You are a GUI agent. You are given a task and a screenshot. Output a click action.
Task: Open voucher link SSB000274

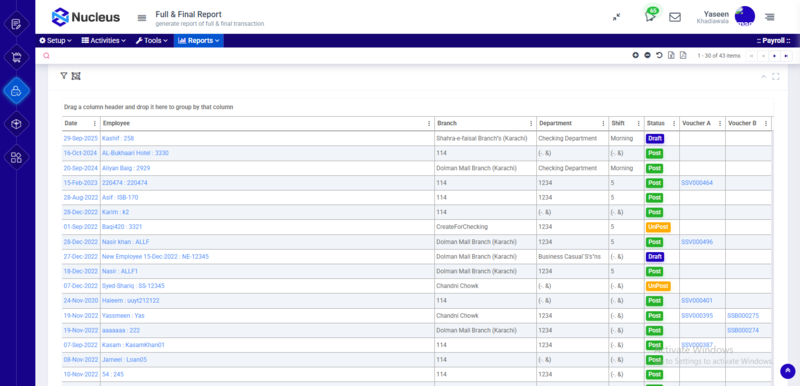point(743,330)
